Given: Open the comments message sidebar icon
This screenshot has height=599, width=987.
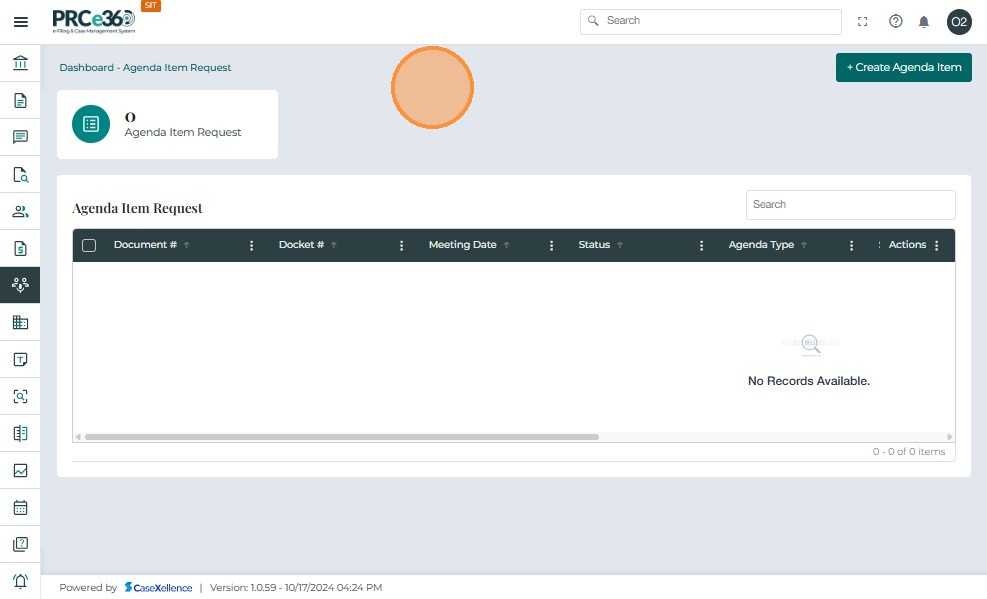Looking at the screenshot, I should [20, 137].
